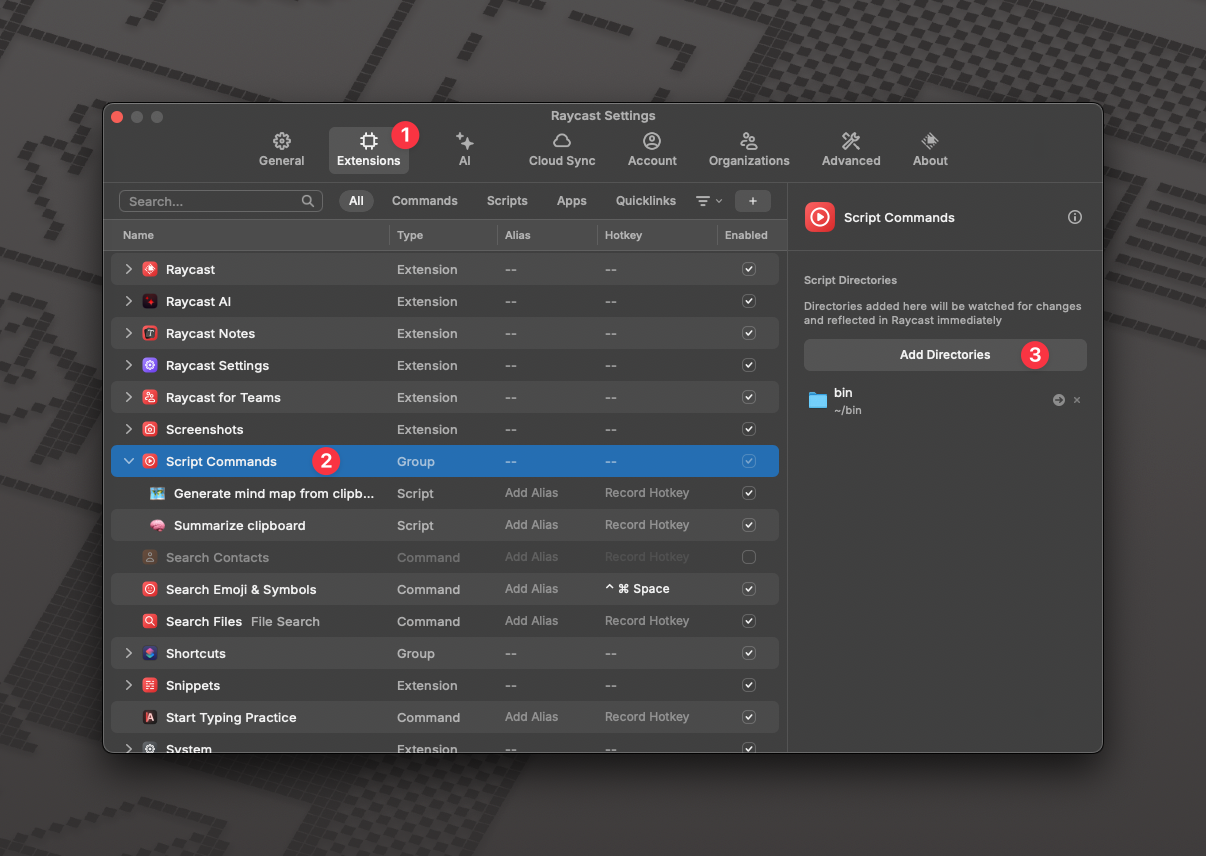Disable the Summarize clipboard script checkbox
The width and height of the screenshot is (1206, 856).
(748, 525)
